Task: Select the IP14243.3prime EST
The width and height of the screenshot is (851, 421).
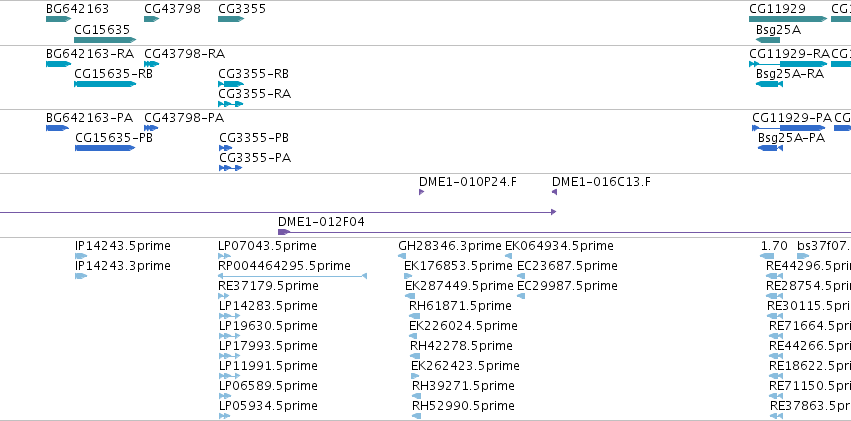Action: (x=81, y=276)
